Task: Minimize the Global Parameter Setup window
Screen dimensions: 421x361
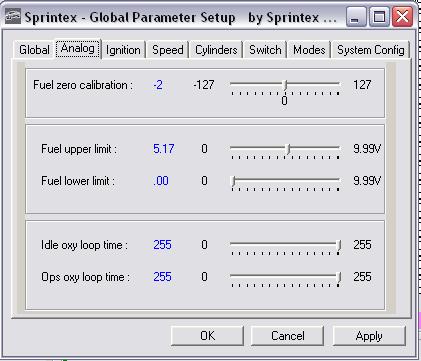Action: (356, 17)
